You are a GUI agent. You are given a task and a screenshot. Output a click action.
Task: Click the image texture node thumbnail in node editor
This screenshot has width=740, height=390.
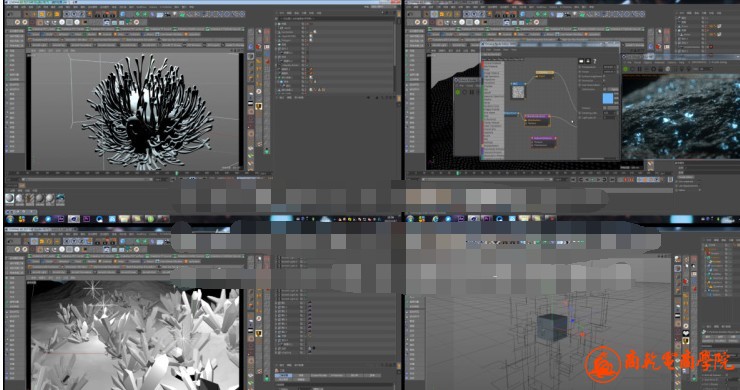(518, 91)
